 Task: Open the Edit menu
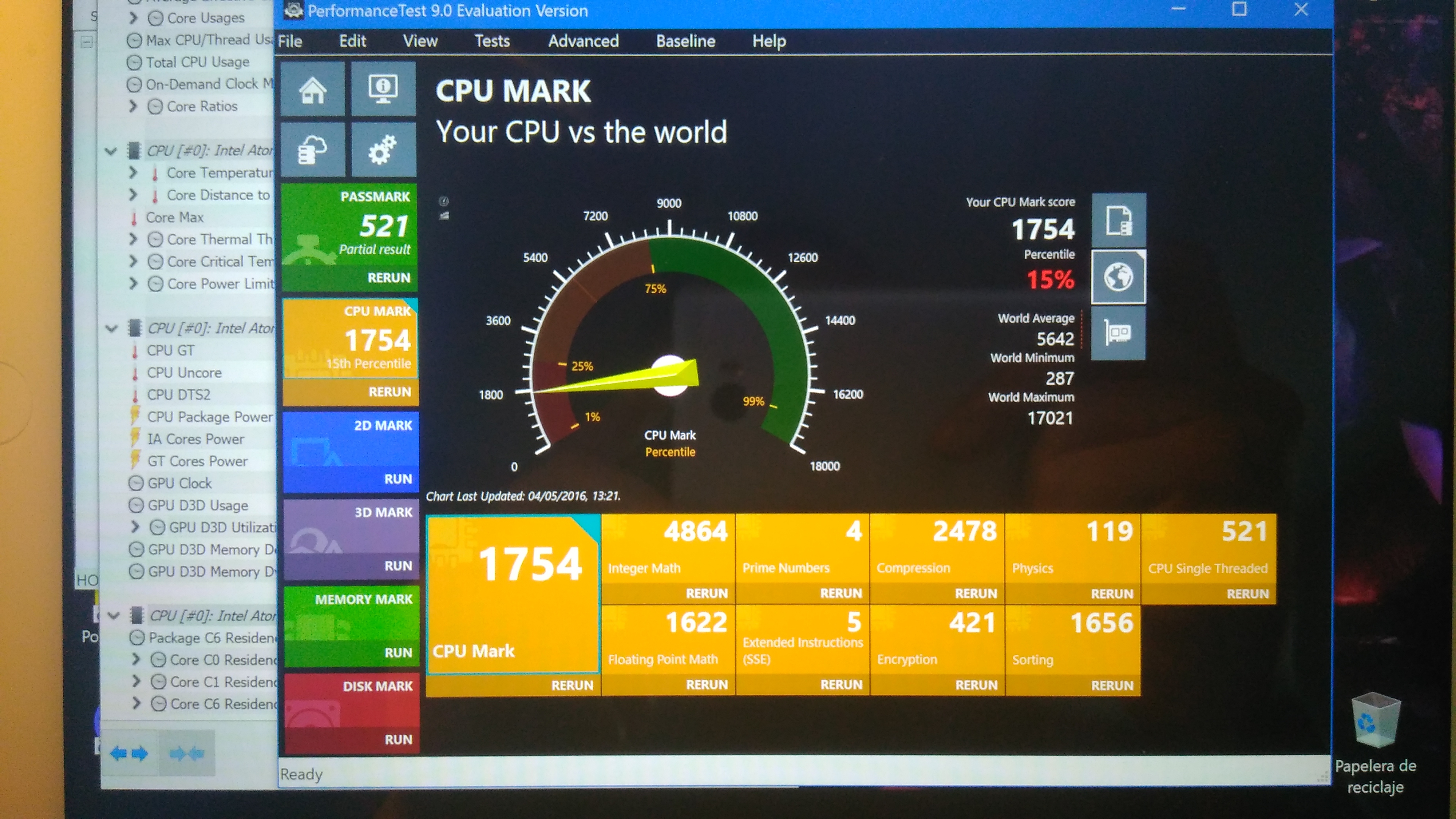point(353,41)
